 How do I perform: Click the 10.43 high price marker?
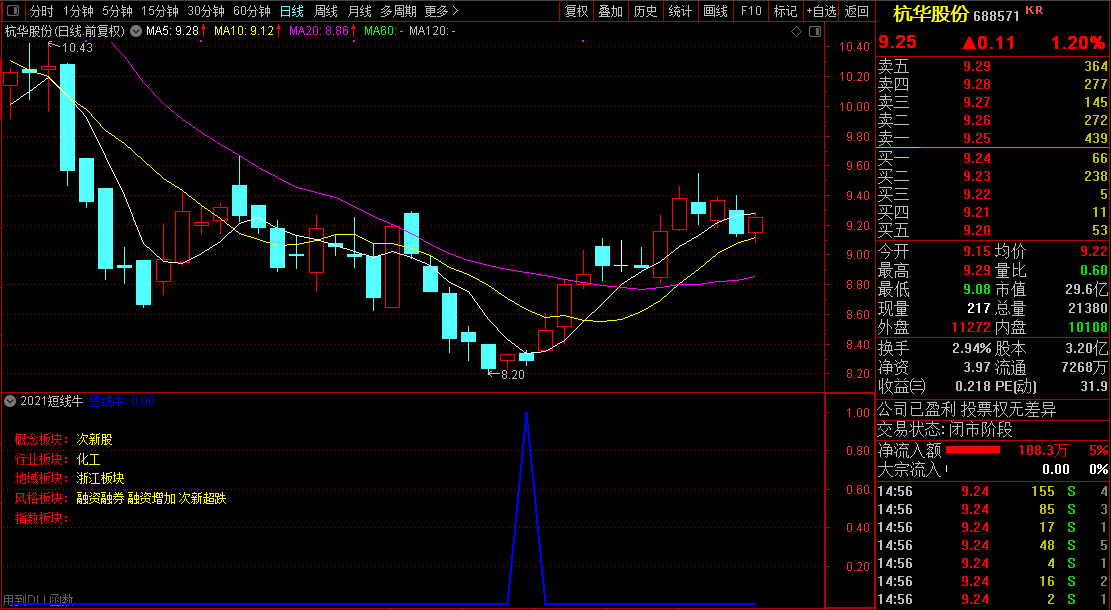pyautogui.click(x=77, y=47)
